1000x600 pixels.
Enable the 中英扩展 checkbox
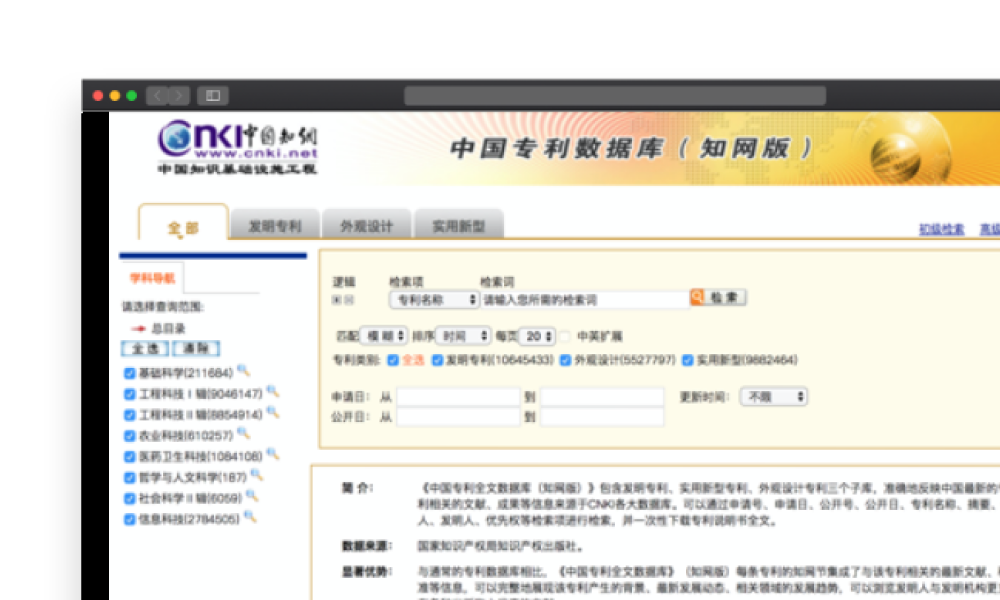(x=565, y=336)
